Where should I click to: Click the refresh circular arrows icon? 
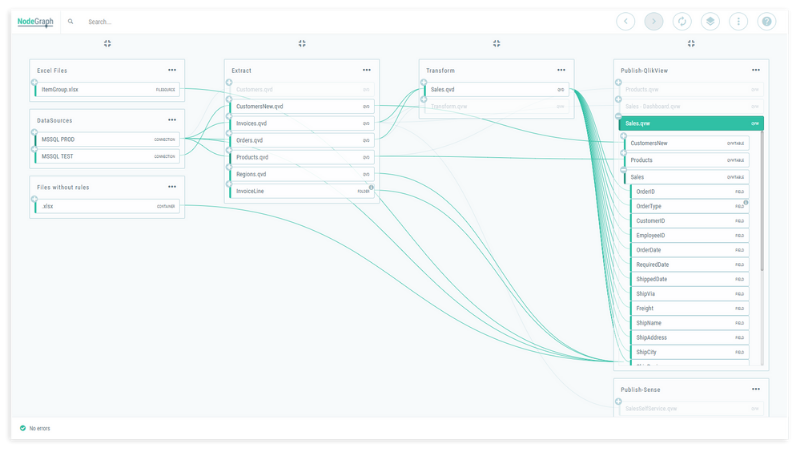tap(682, 21)
